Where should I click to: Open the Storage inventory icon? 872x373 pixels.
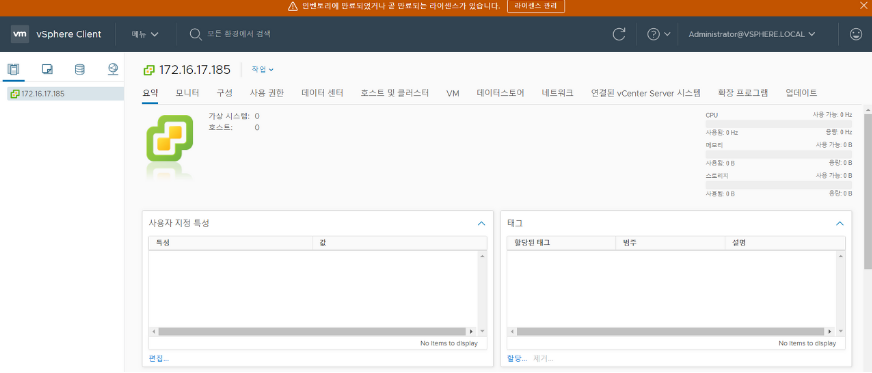pyautogui.click(x=80, y=69)
